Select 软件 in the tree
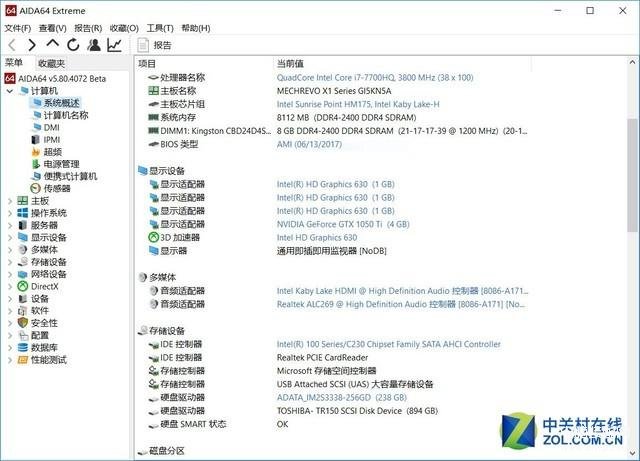 click(x=40, y=311)
